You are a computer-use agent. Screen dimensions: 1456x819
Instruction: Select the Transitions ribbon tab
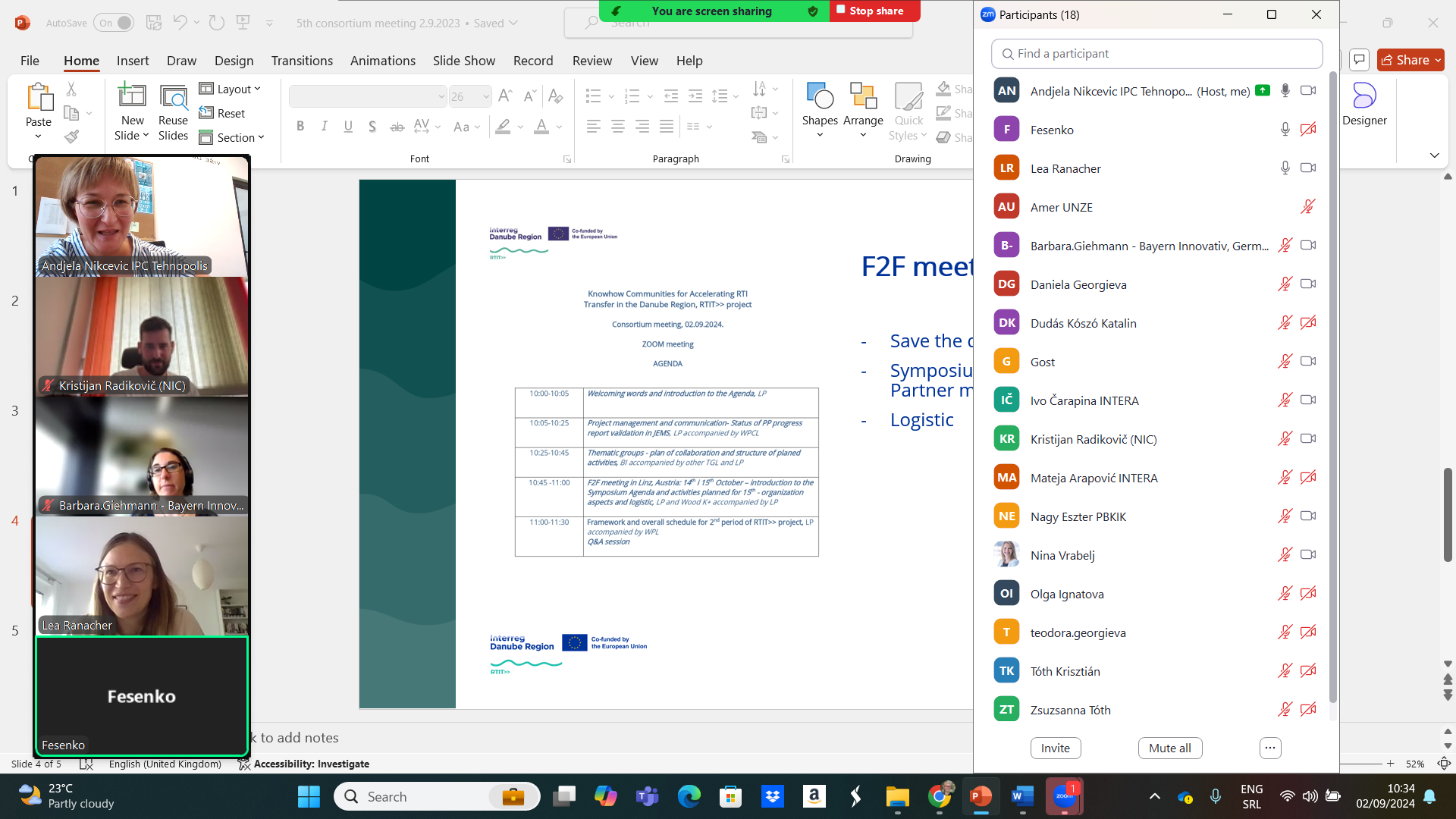click(300, 60)
